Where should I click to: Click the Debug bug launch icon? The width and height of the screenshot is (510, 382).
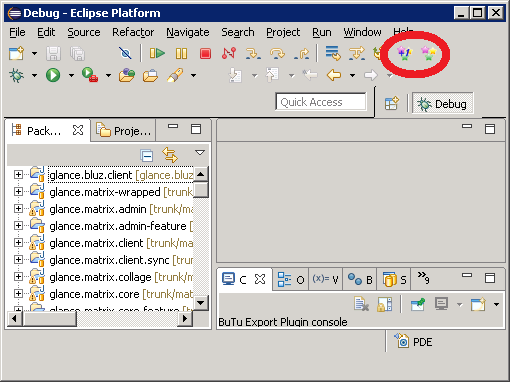coord(16,75)
